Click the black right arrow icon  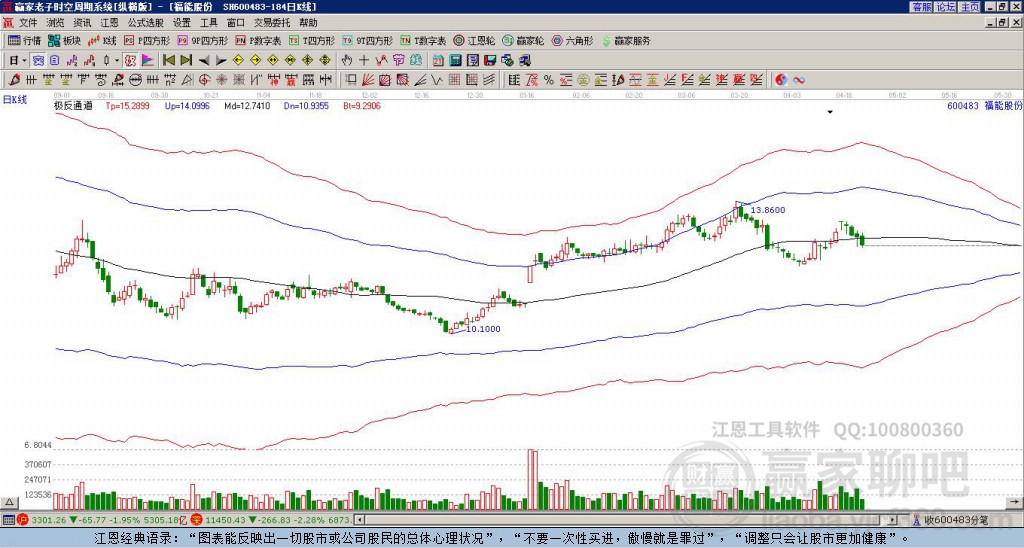[x=221, y=60]
